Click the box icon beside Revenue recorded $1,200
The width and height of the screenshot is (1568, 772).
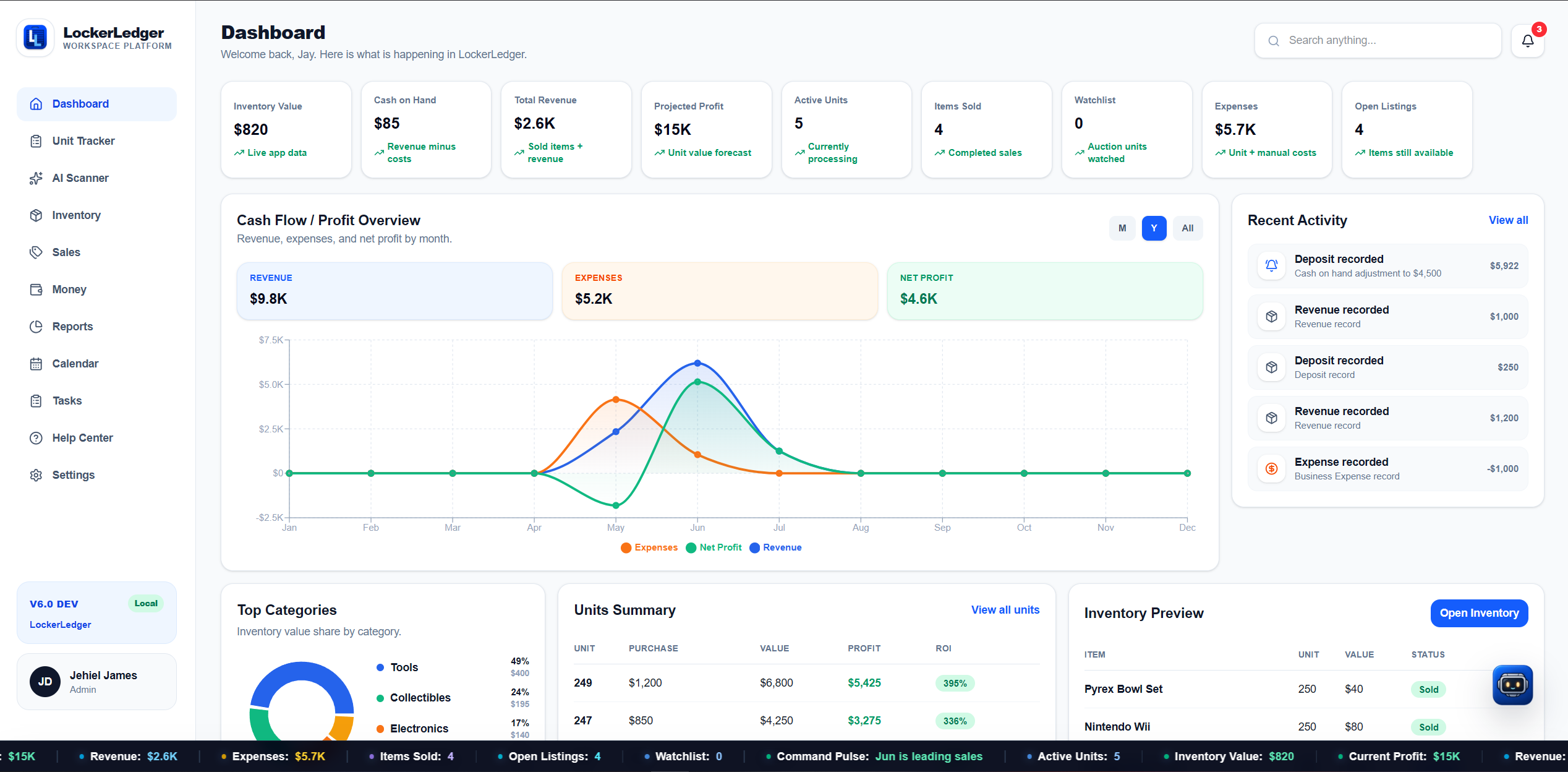tap(1271, 418)
